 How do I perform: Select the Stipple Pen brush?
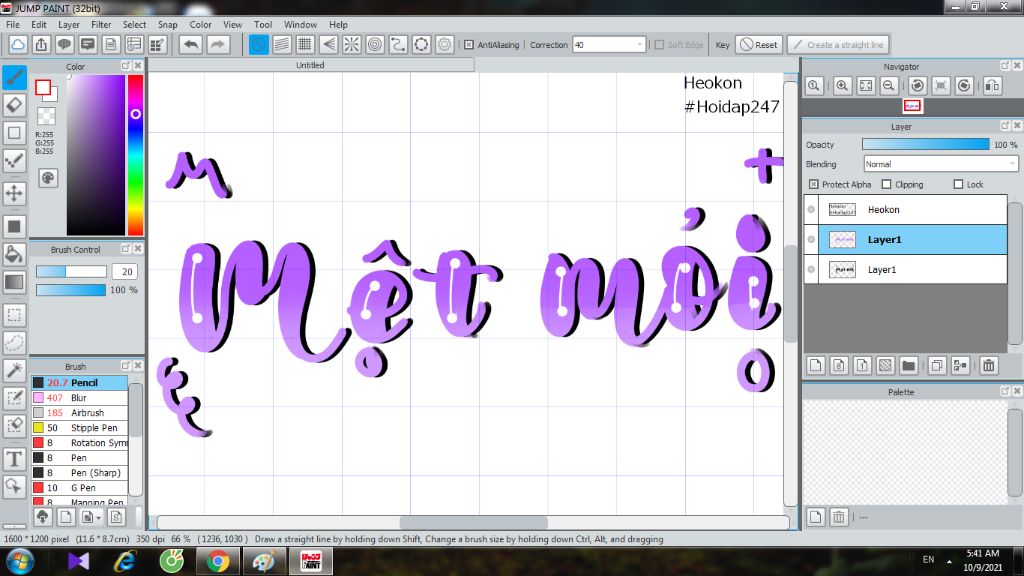(80, 428)
